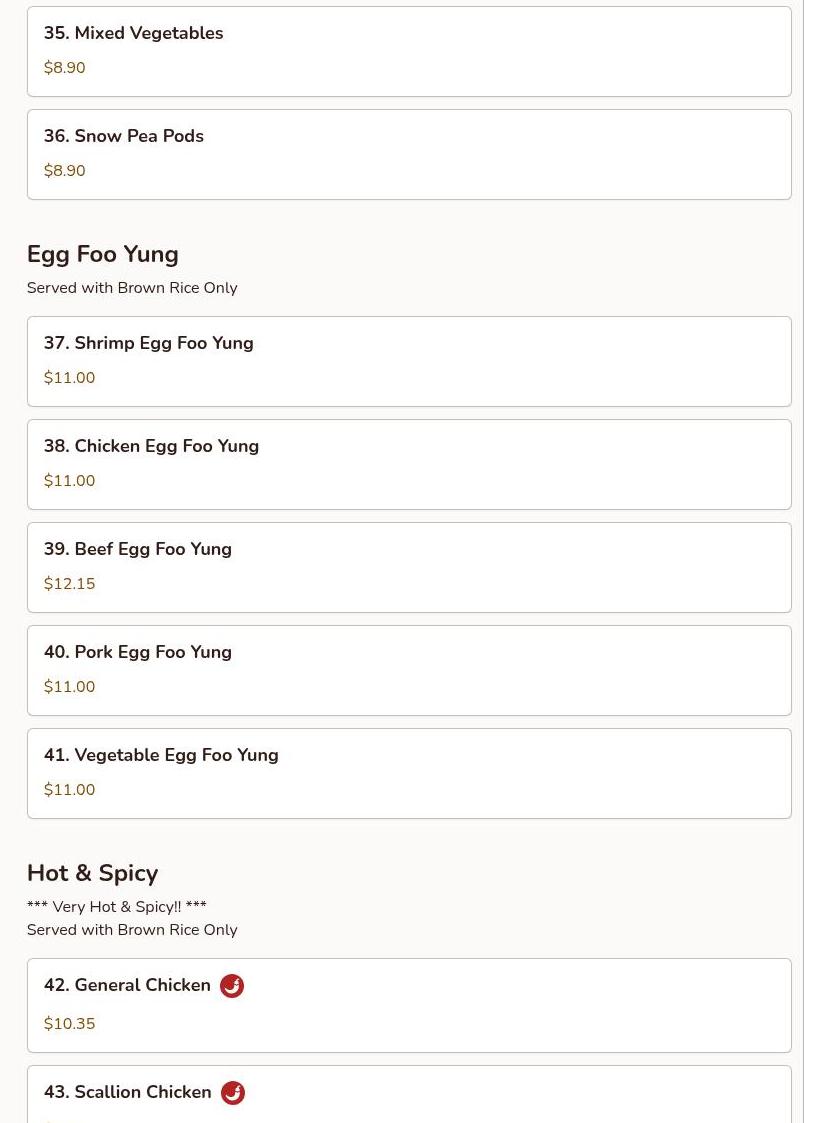Click $8.90 price under Mixed Vegetables
Image resolution: width=824 pixels, height=1123 pixels.
[64, 68]
